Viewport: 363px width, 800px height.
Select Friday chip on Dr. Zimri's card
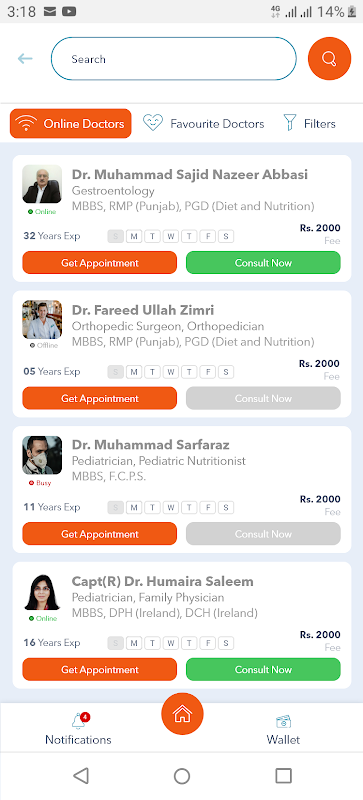point(207,372)
